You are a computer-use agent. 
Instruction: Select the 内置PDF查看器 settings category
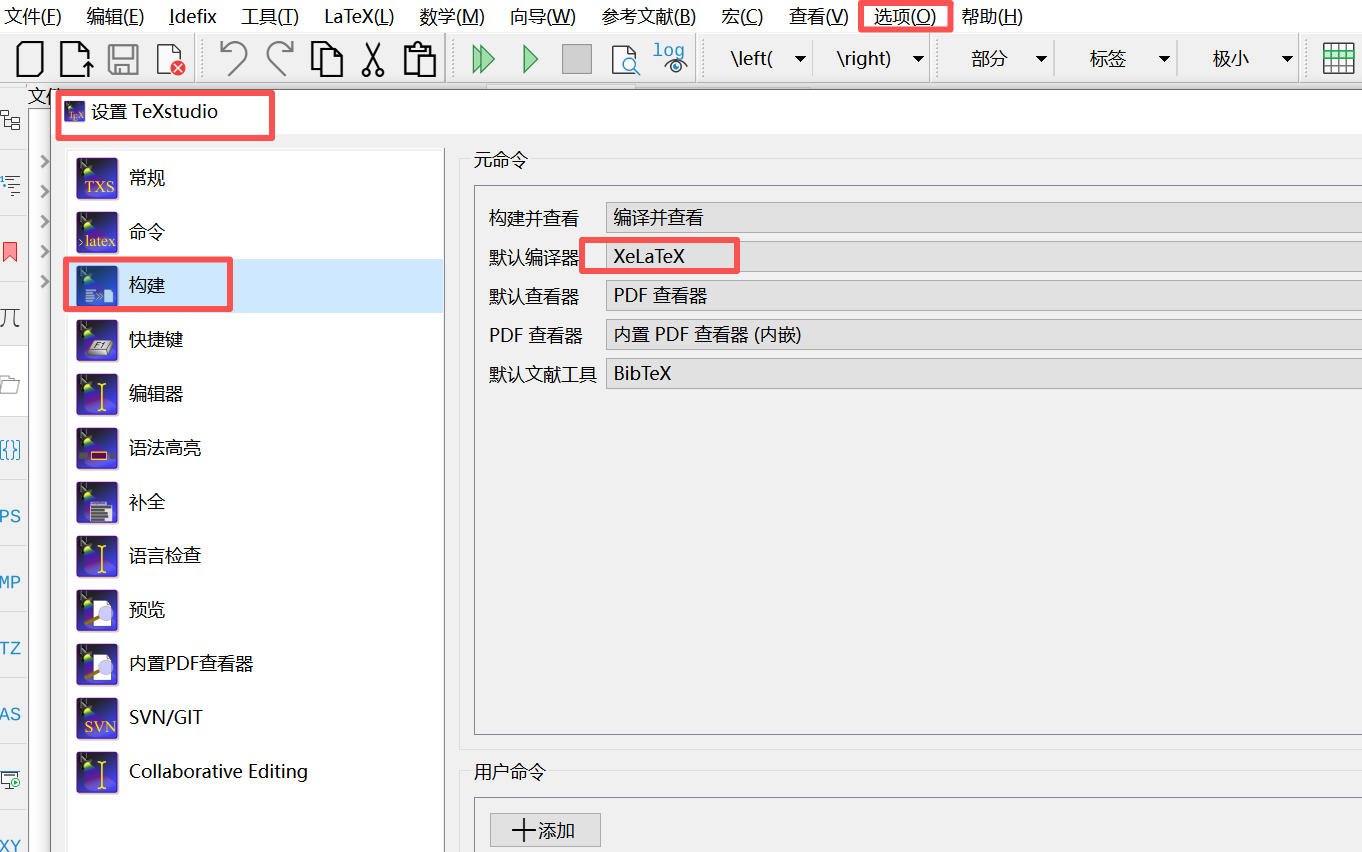[255, 664]
